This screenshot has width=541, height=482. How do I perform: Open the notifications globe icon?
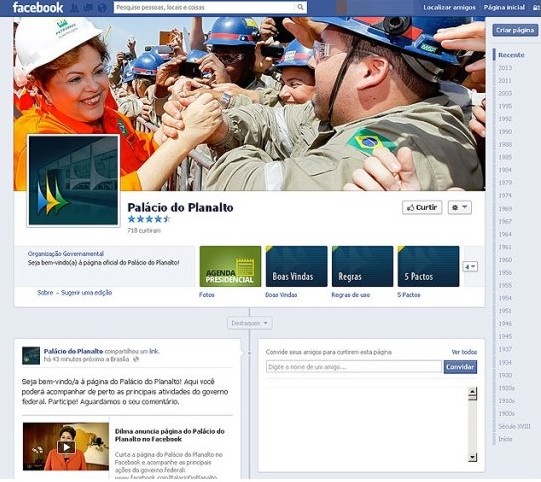102,7
